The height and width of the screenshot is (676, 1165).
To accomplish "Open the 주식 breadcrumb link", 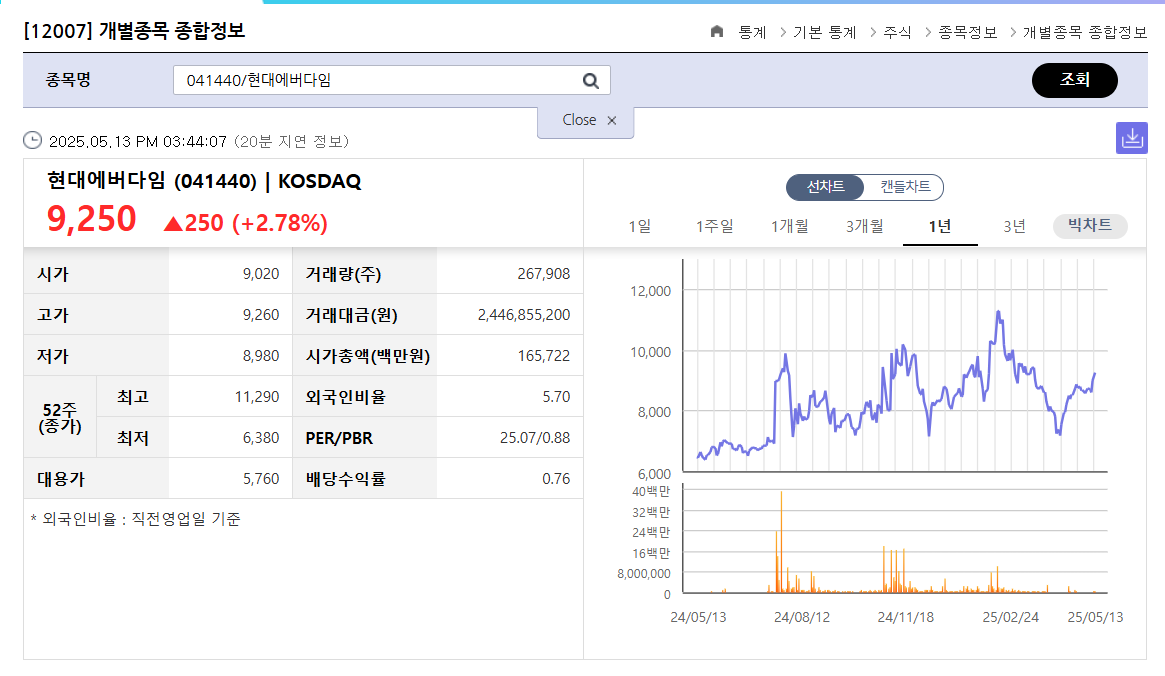I will coord(896,31).
